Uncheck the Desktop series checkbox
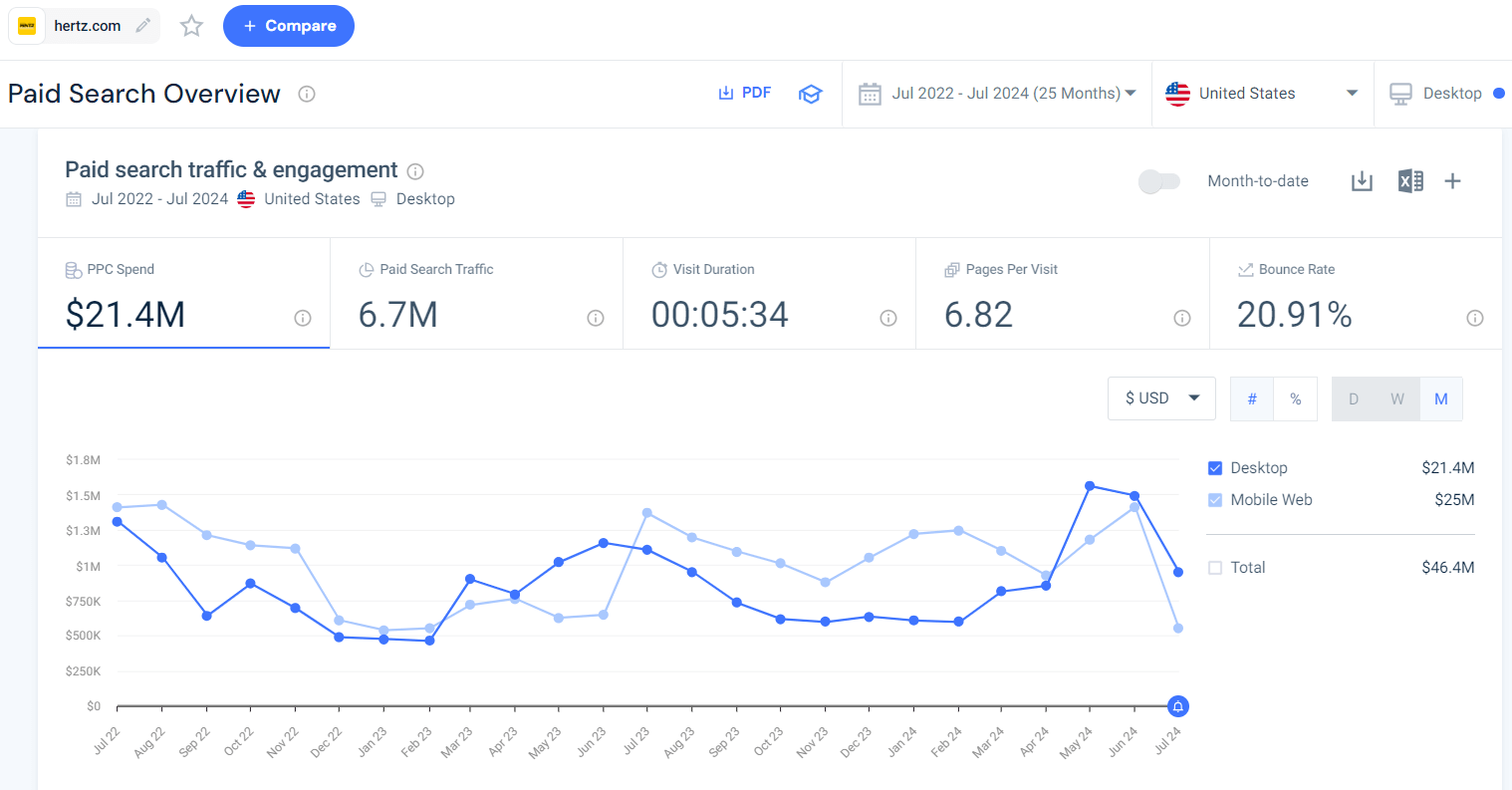The image size is (1512, 790). coord(1215,467)
